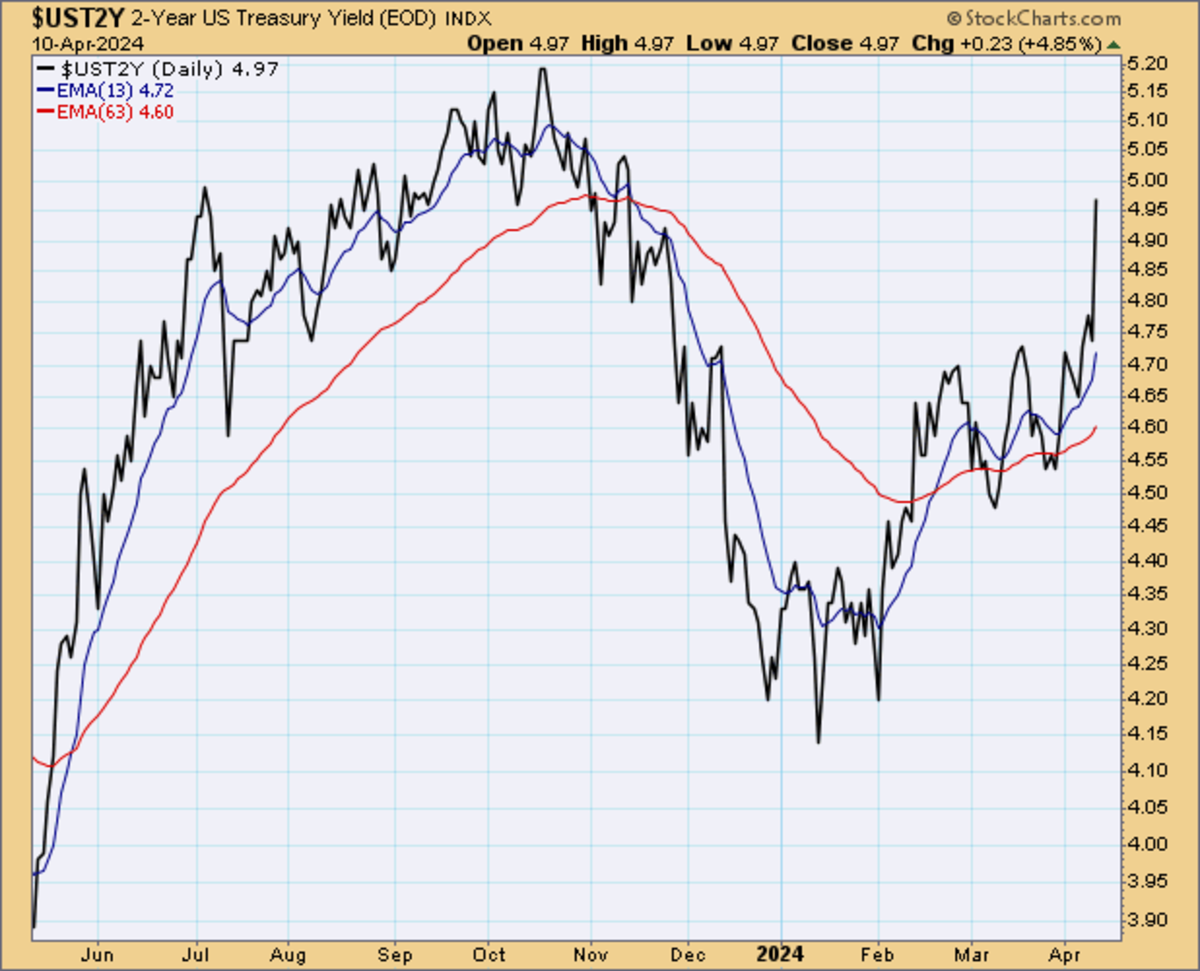
Task: Click the copyright symbol before StockCharts.com
Action: click(x=951, y=19)
